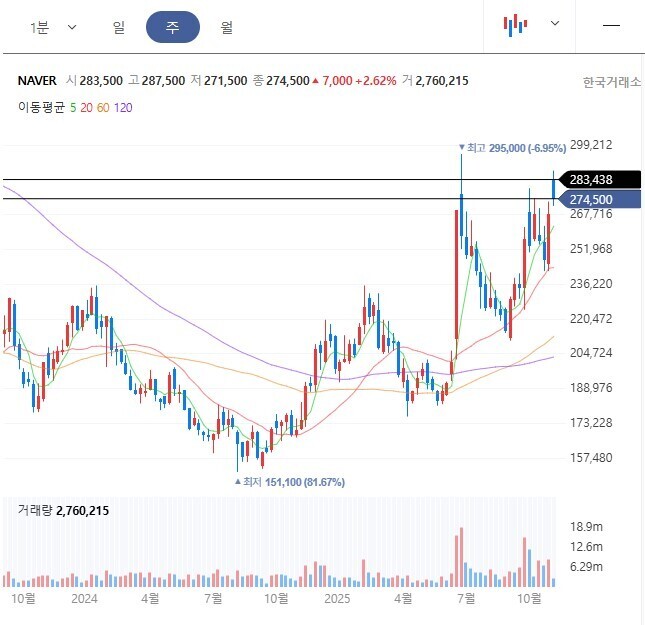Click the 한국거래소 exchange text
This screenshot has width=645, height=625.
612,82
